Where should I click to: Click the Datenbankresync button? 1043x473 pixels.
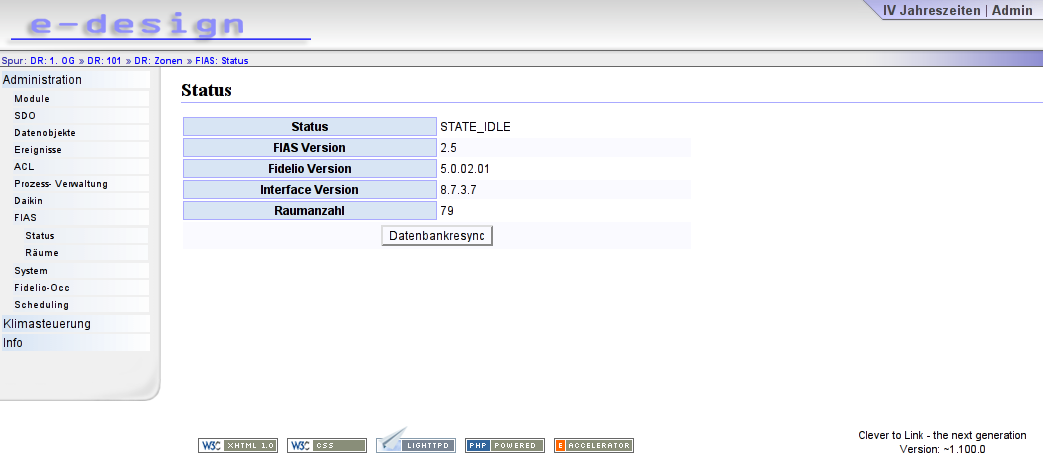coord(437,236)
